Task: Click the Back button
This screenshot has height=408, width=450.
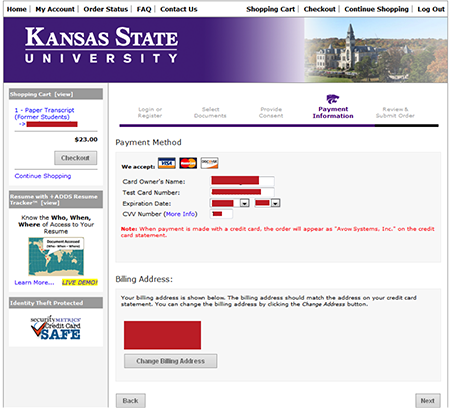Action: (130, 401)
